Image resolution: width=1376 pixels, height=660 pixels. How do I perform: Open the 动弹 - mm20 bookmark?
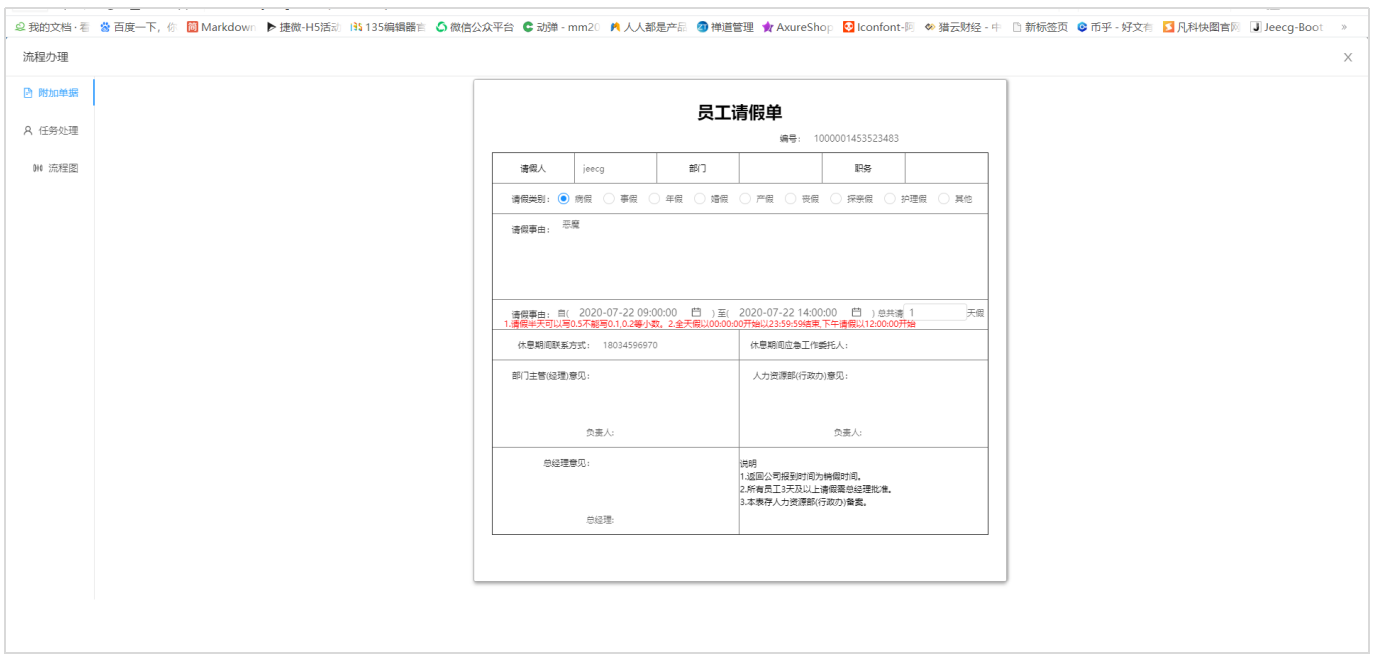point(562,27)
